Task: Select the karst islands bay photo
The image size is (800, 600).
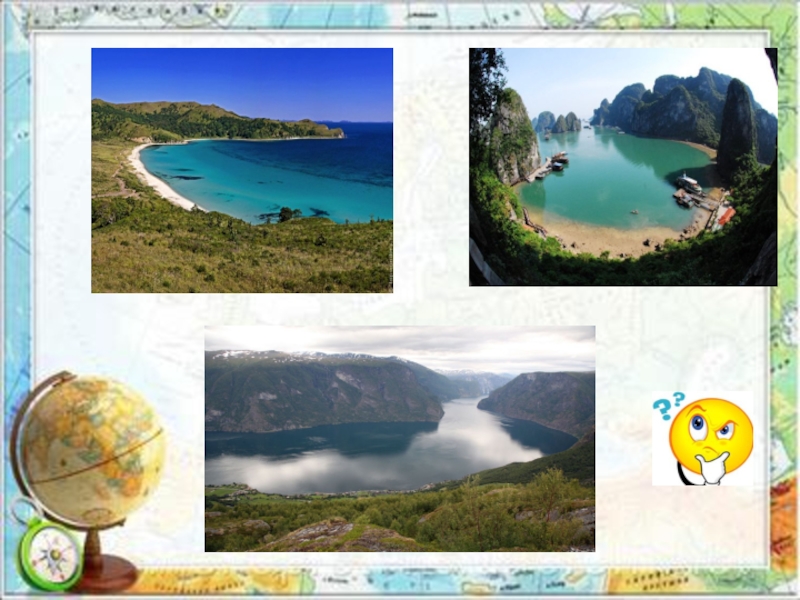Action: click(x=623, y=167)
